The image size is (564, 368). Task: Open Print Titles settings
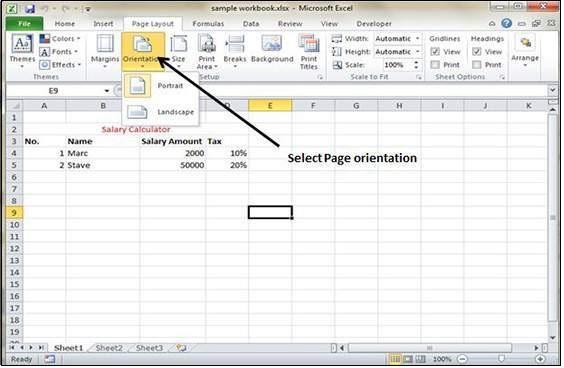click(x=309, y=52)
